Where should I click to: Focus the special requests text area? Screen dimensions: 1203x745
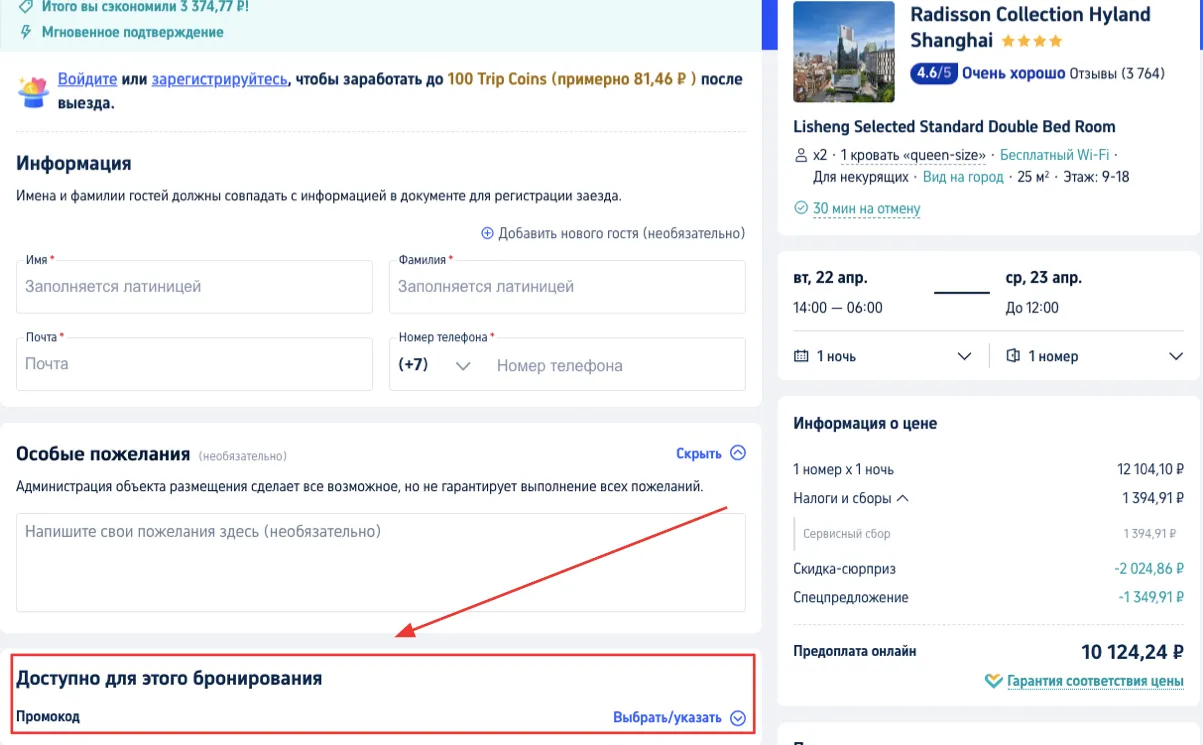(x=381, y=562)
